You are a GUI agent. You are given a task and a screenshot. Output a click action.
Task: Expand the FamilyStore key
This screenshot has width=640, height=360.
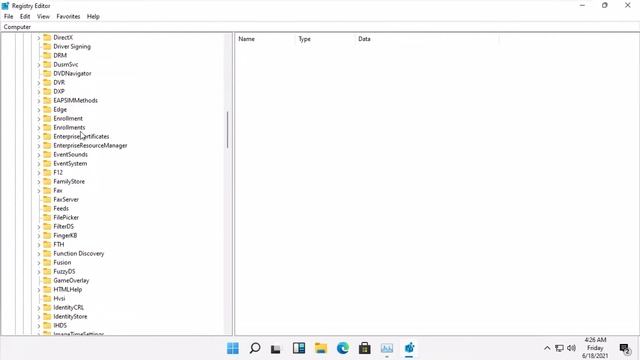[x=39, y=181]
